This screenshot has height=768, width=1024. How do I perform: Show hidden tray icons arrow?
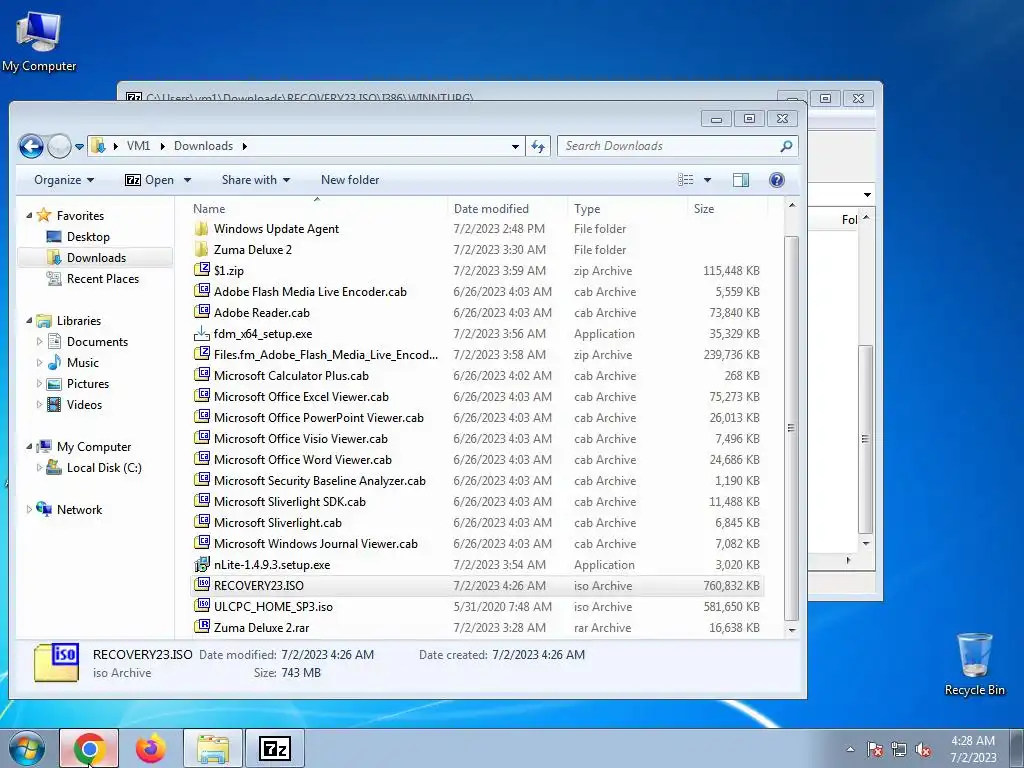click(x=850, y=749)
